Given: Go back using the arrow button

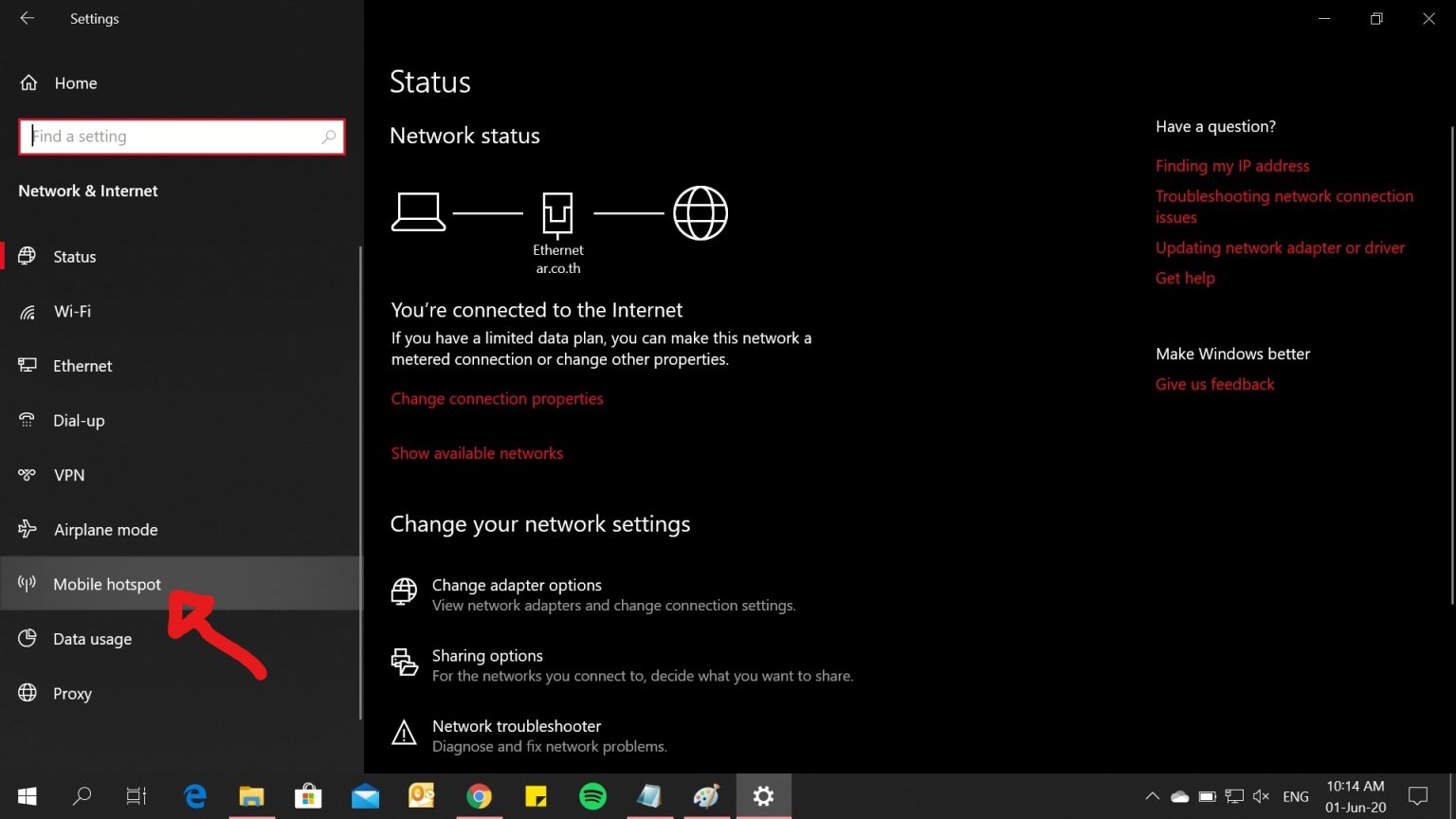Looking at the screenshot, I should pos(26,18).
